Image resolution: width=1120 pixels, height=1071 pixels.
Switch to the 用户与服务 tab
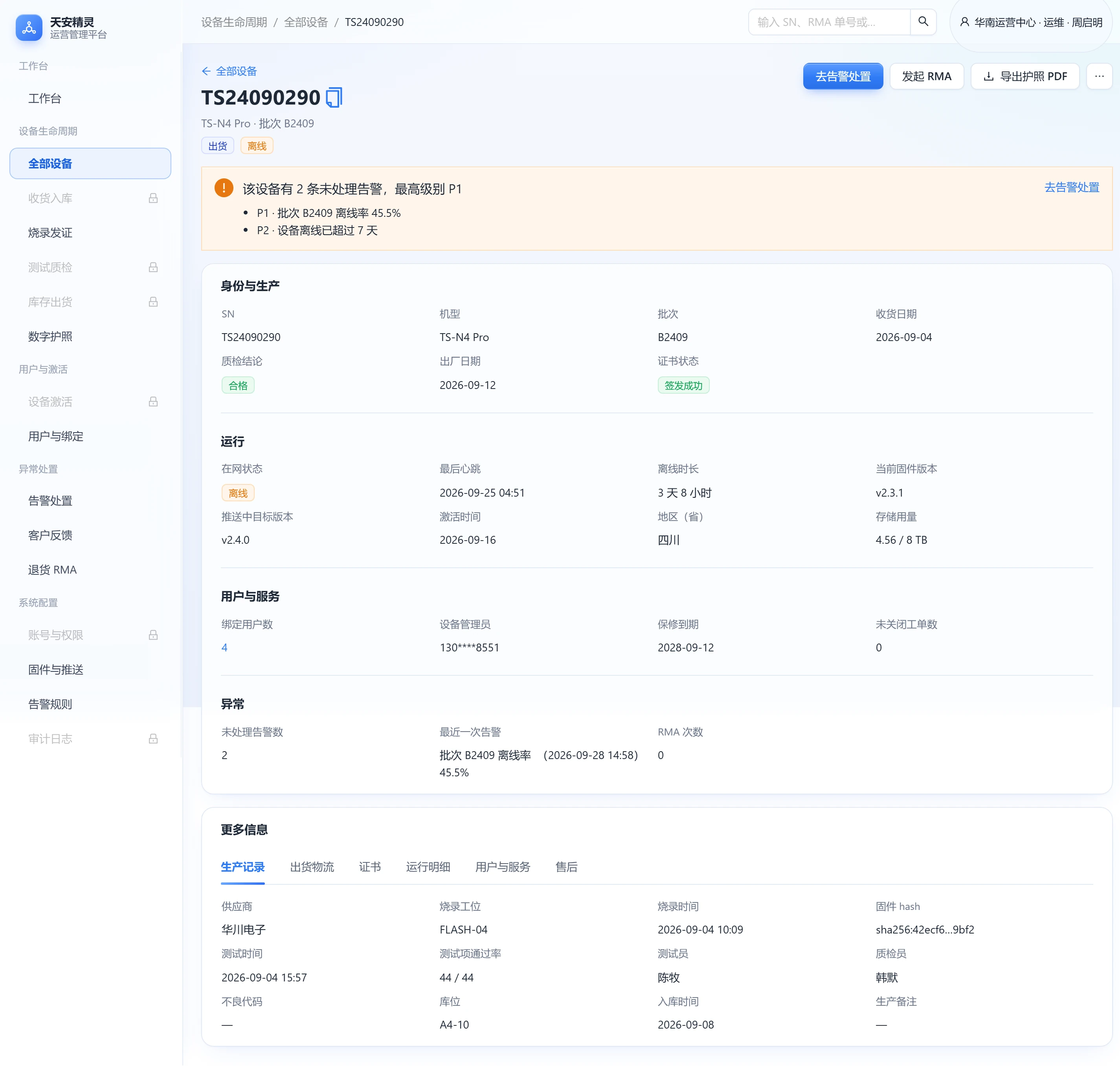pos(503,867)
